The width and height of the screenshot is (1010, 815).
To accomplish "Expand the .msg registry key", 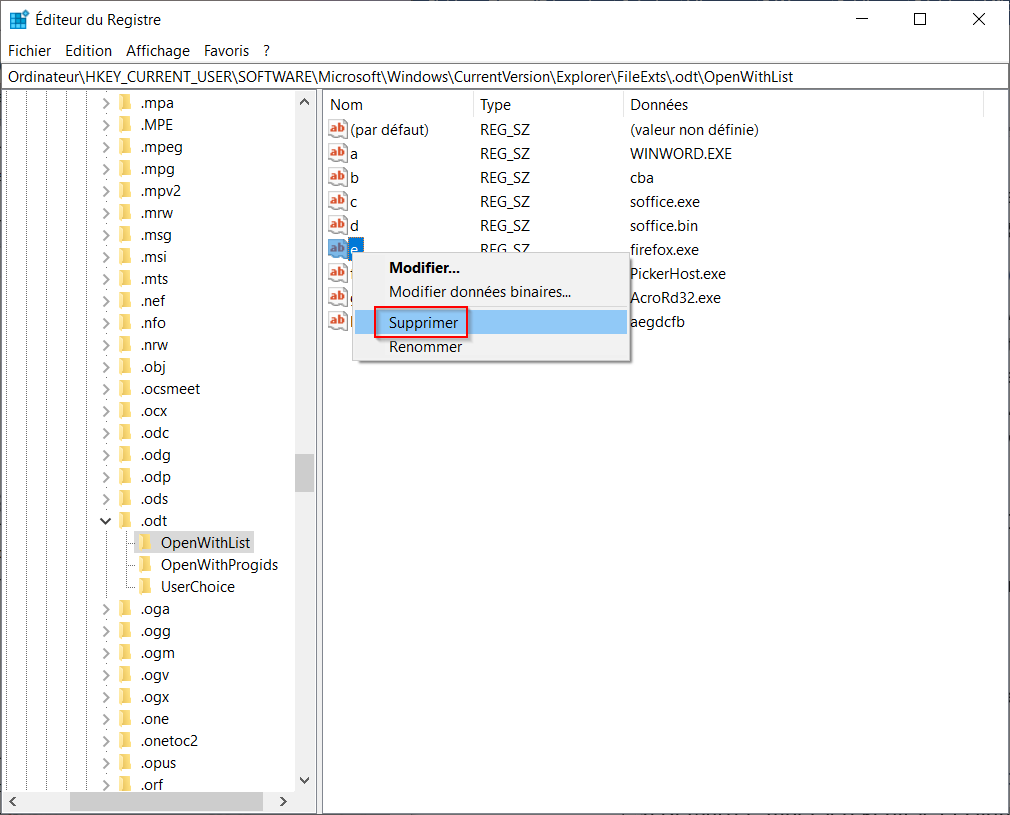I will (106, 235).
